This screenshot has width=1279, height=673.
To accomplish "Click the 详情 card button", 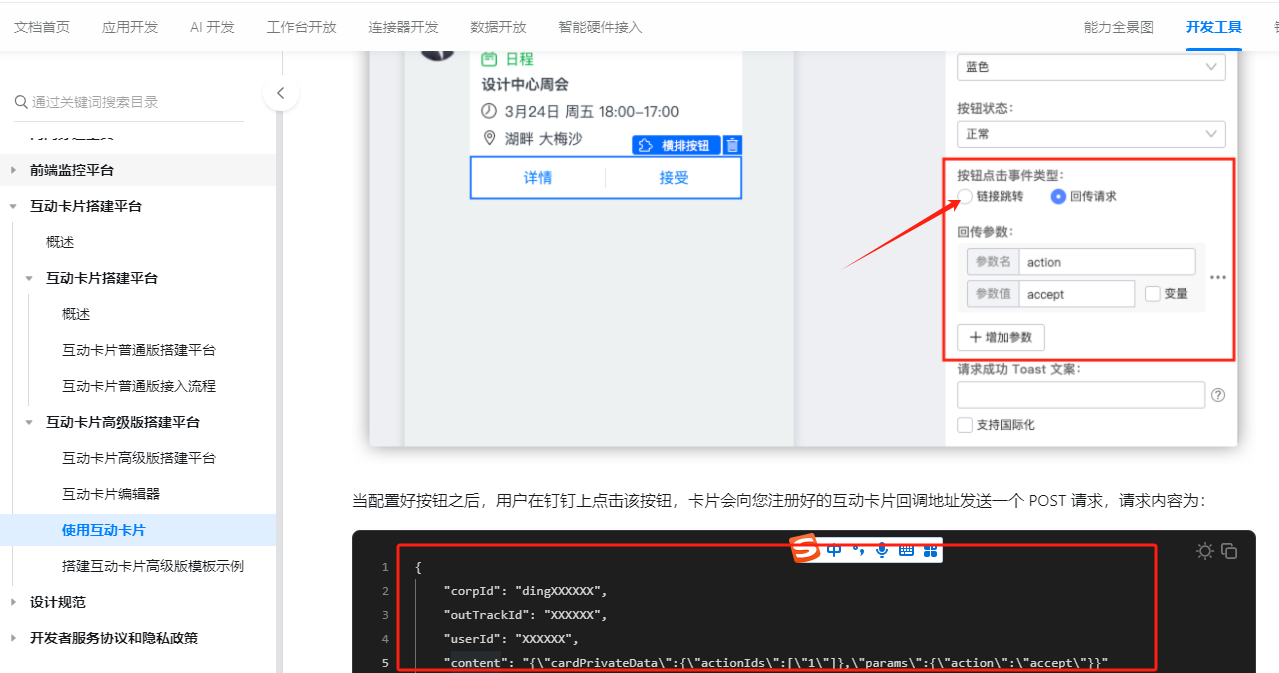I will tap(538, 178).
